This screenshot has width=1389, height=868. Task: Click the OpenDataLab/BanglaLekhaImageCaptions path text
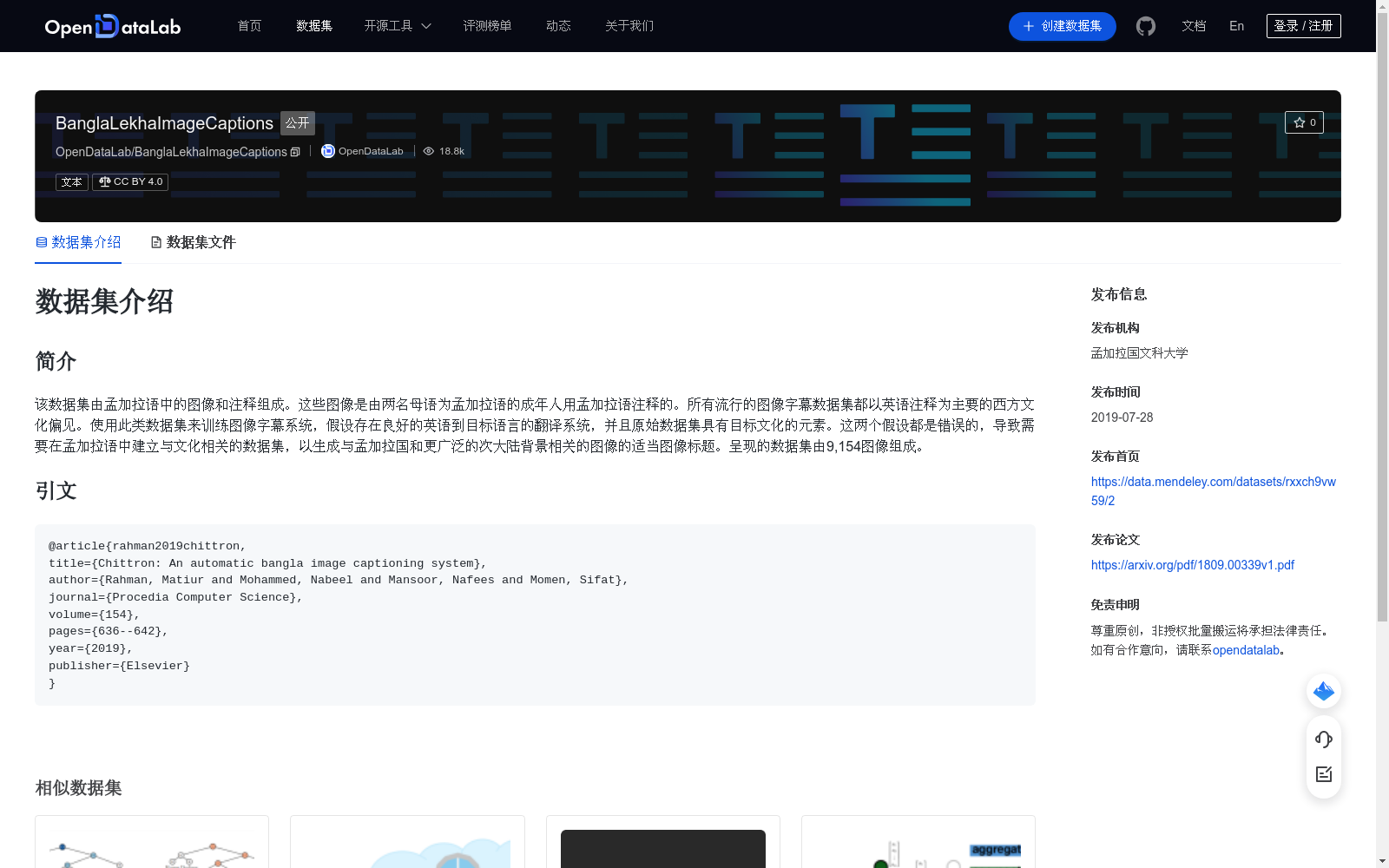[171, 152]
